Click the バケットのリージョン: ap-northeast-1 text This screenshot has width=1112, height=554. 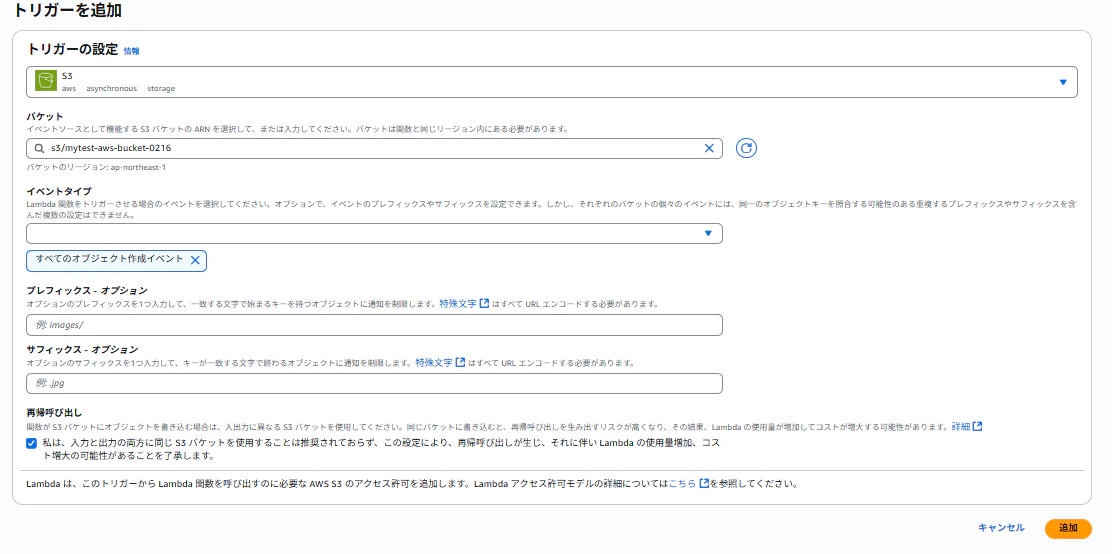click(96, 168)
